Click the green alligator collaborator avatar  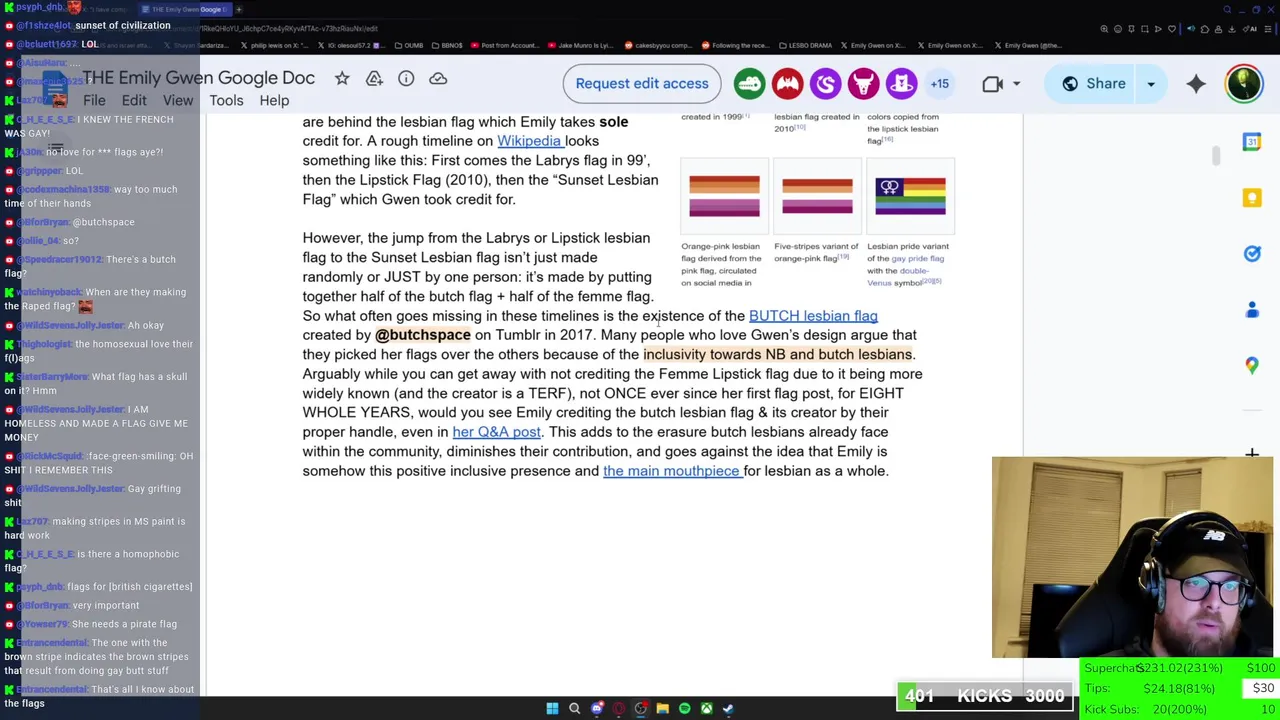tap(749, 84)
